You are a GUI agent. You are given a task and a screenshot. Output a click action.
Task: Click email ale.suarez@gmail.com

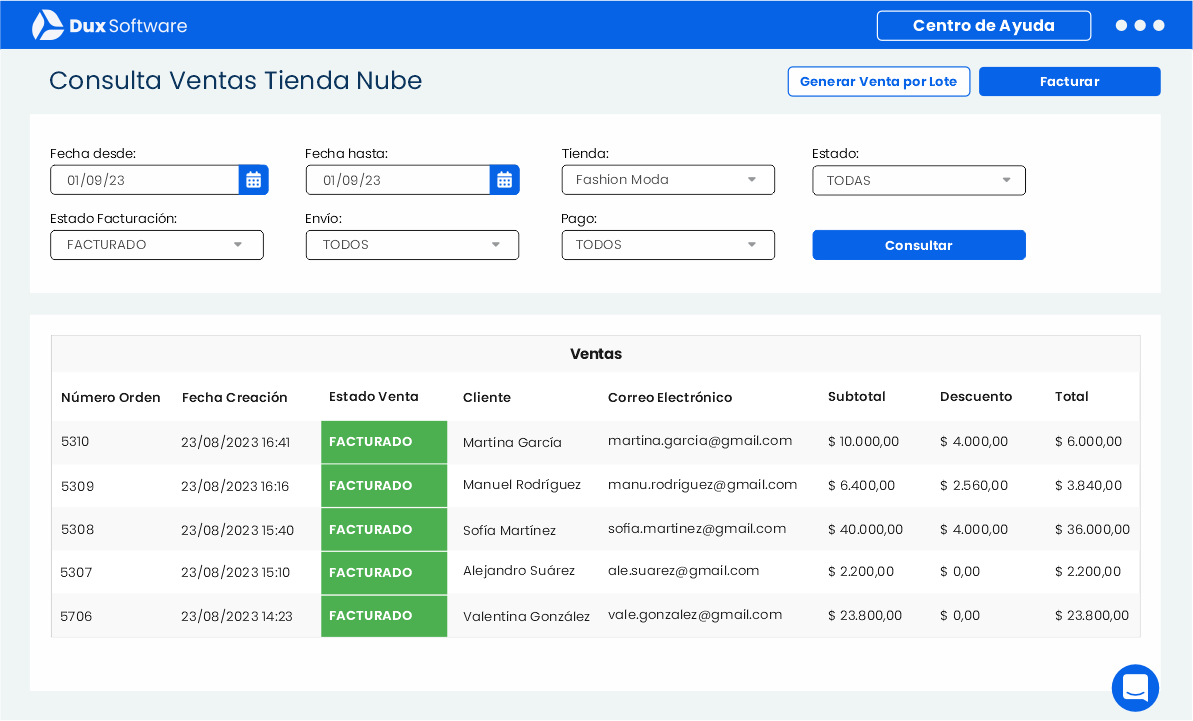pyautogui.click(x=683, y=570)
